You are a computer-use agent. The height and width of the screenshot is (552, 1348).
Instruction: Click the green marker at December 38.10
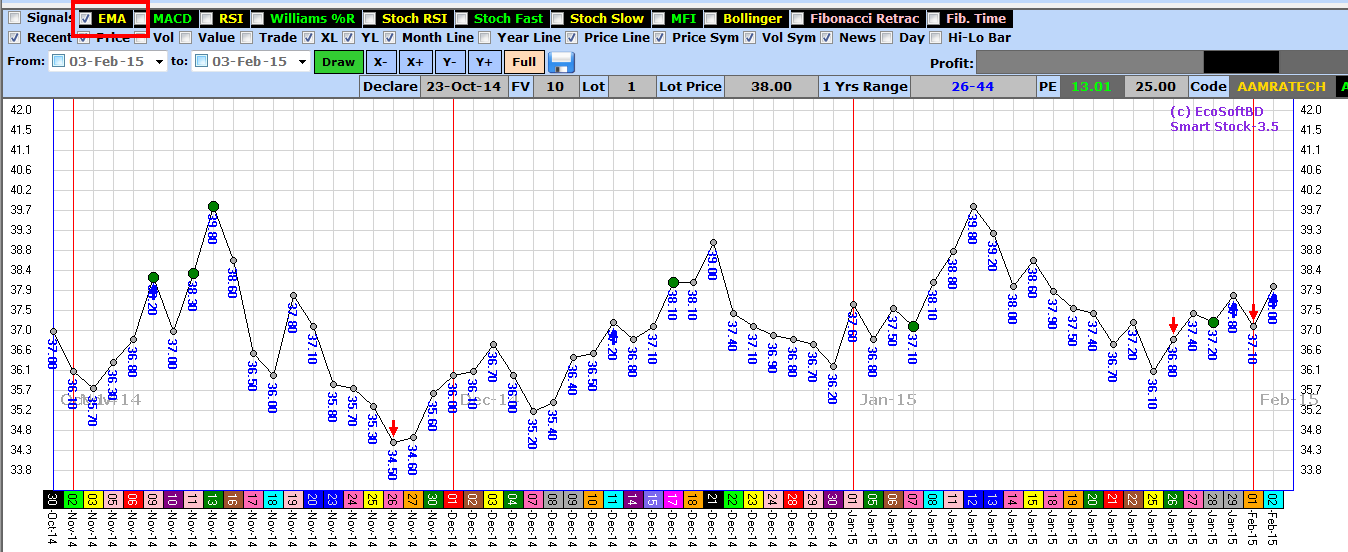(x=673, y=282)
